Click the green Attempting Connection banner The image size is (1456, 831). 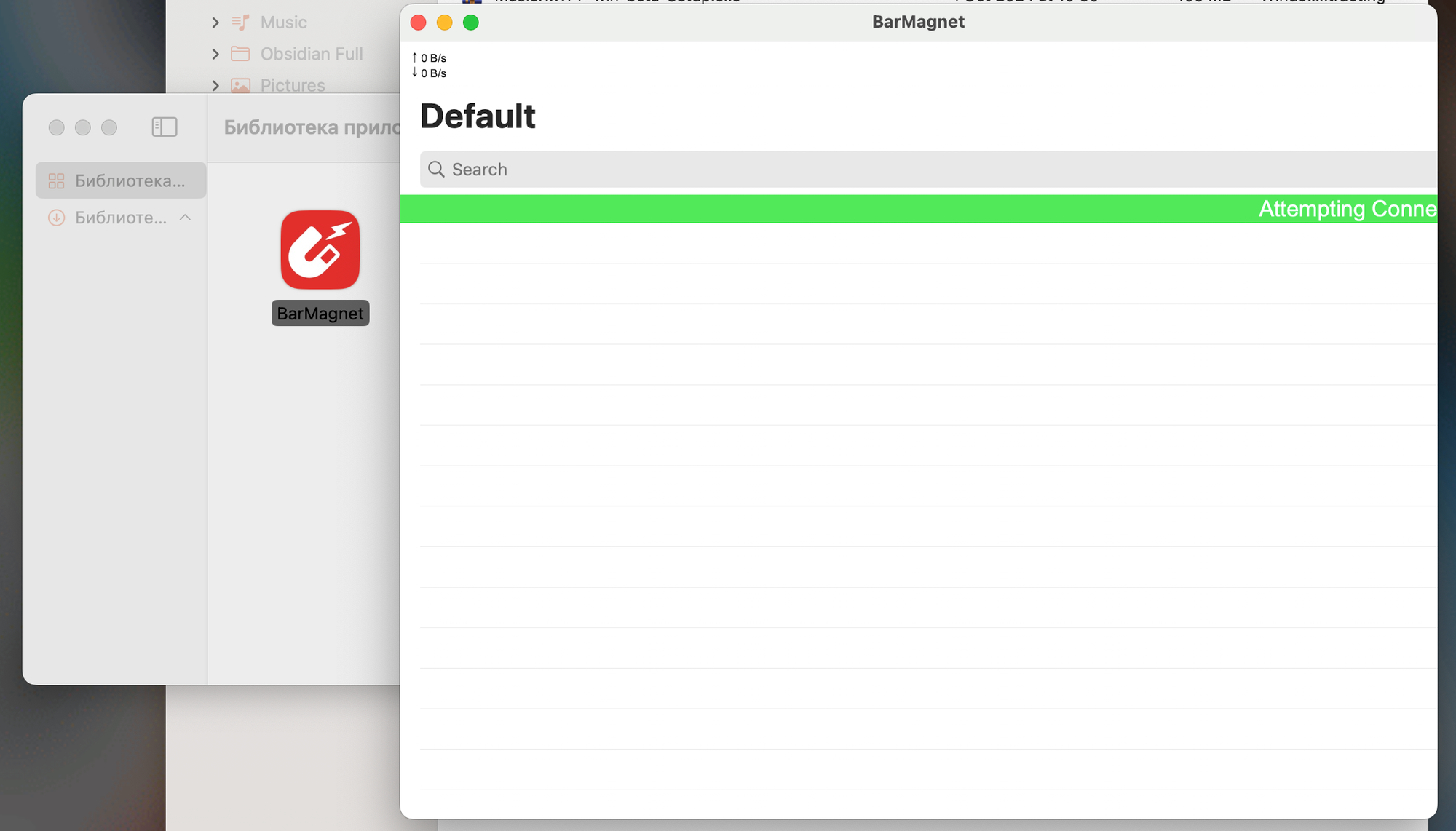(x=918, y=209)
